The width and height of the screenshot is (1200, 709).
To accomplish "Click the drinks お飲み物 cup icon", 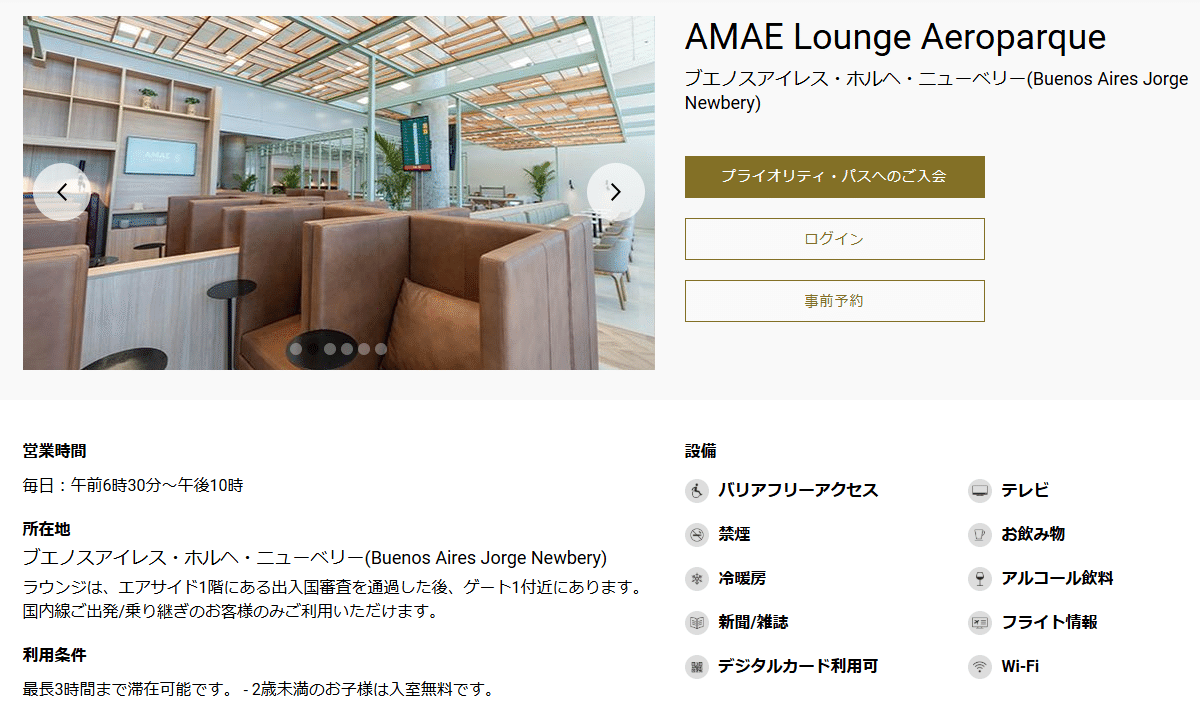I will click(980, 535).
